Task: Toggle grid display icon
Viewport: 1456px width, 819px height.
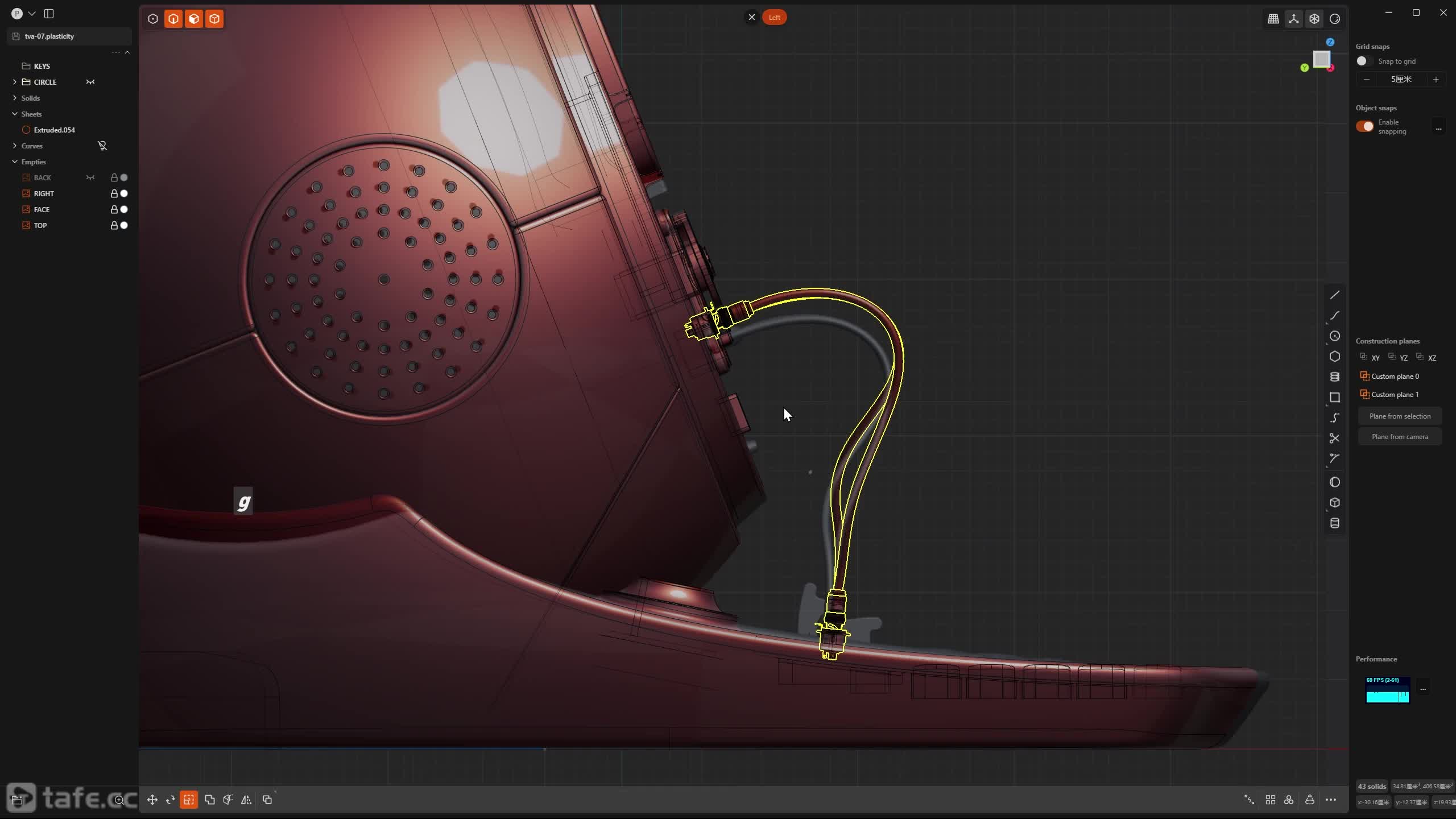Action: click(1273, 19)
